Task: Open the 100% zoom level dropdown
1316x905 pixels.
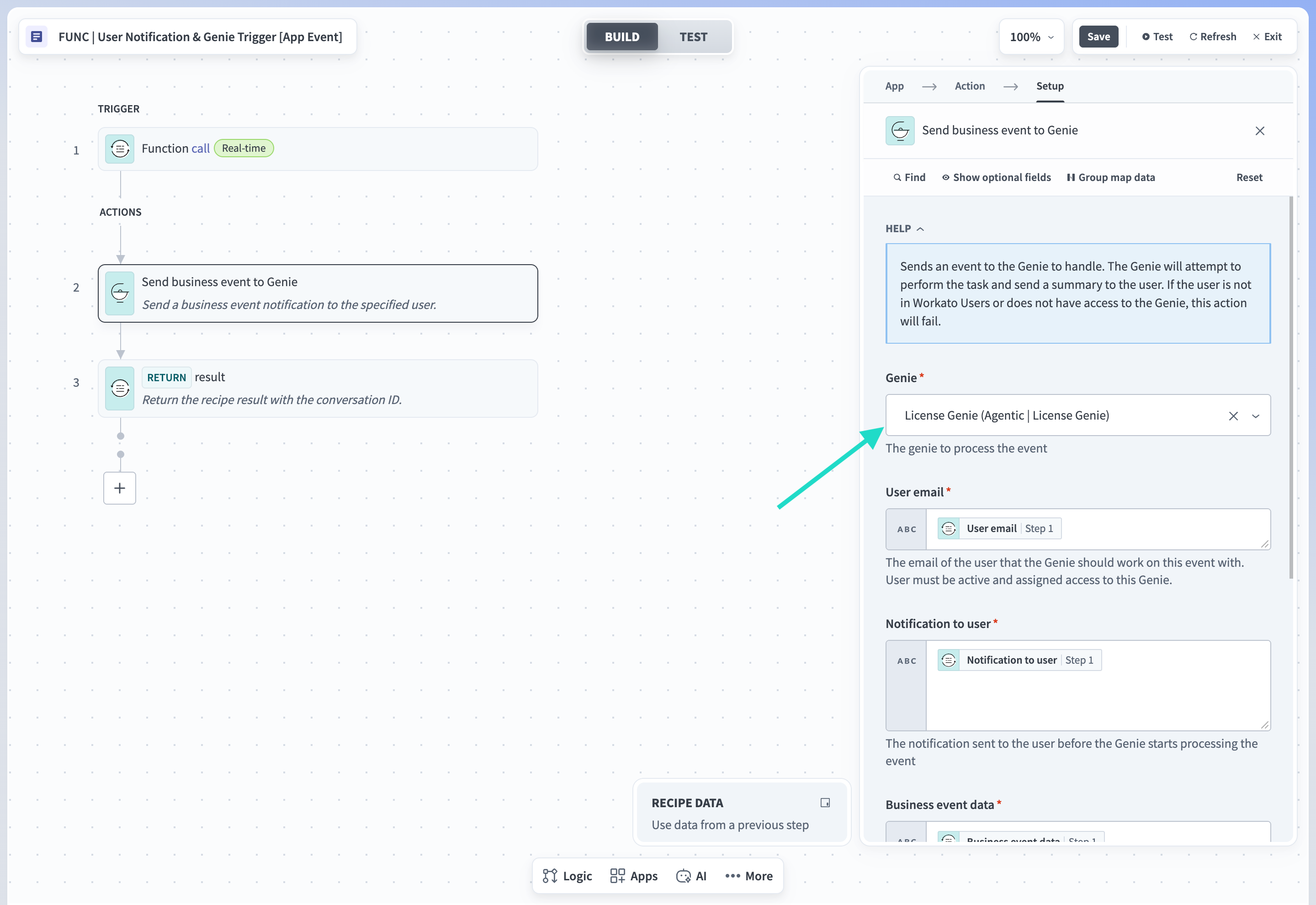Action: pyautogui.click(x=1031, y=37)
